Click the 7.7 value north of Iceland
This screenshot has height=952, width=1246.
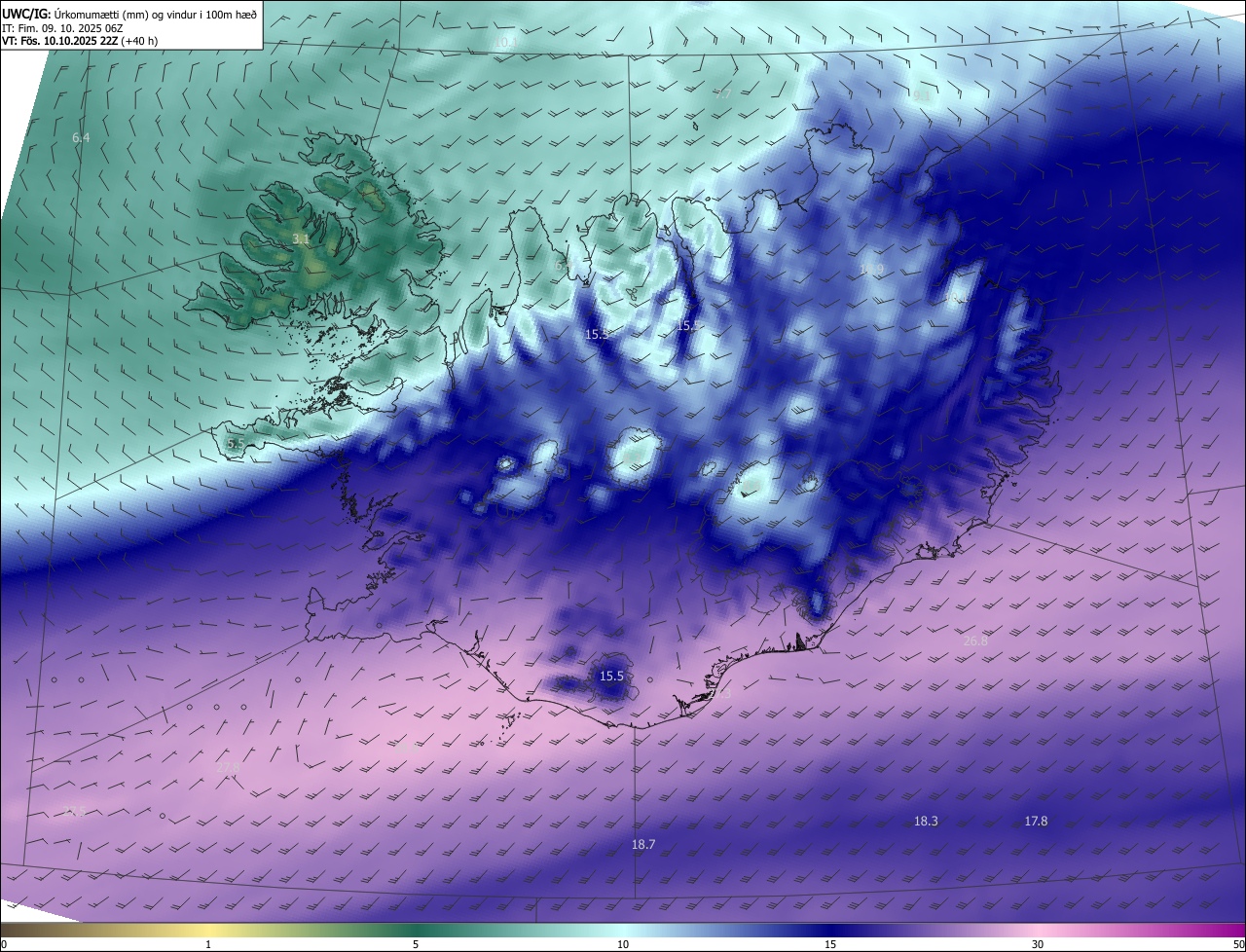pos(723,94)
